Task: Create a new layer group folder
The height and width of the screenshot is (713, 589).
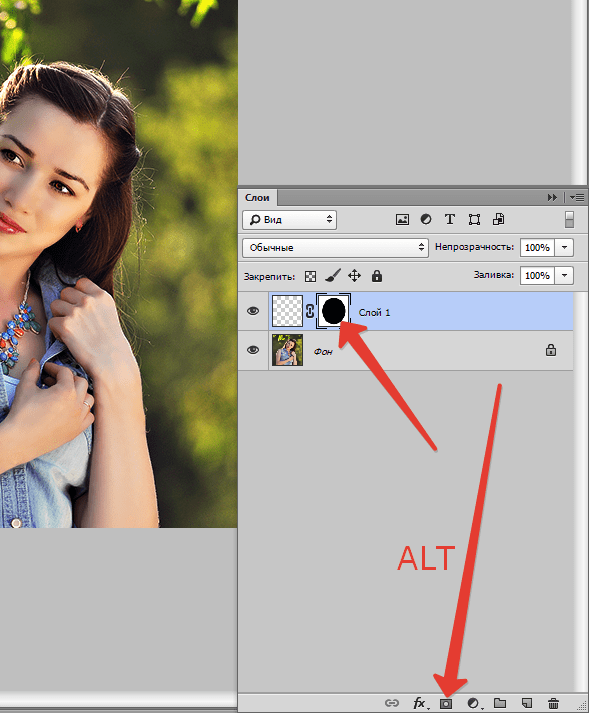Action: (x=500, y=703)
